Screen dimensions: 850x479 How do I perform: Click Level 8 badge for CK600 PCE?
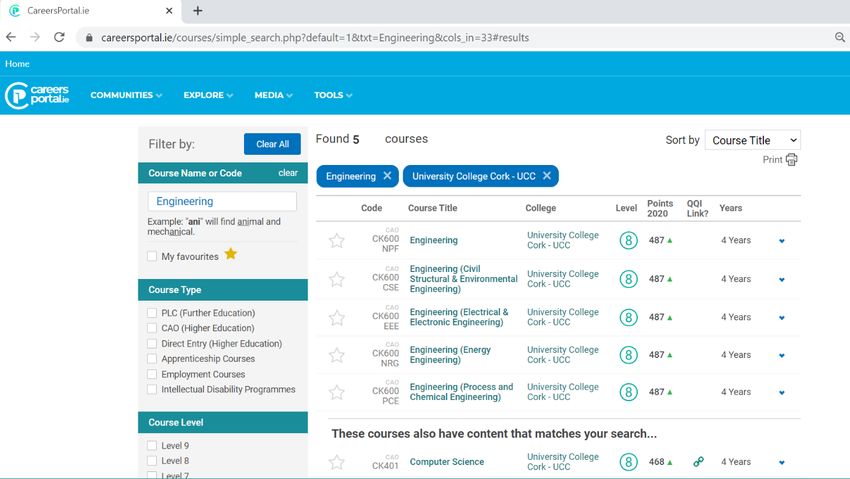click(x=628, y=392)
